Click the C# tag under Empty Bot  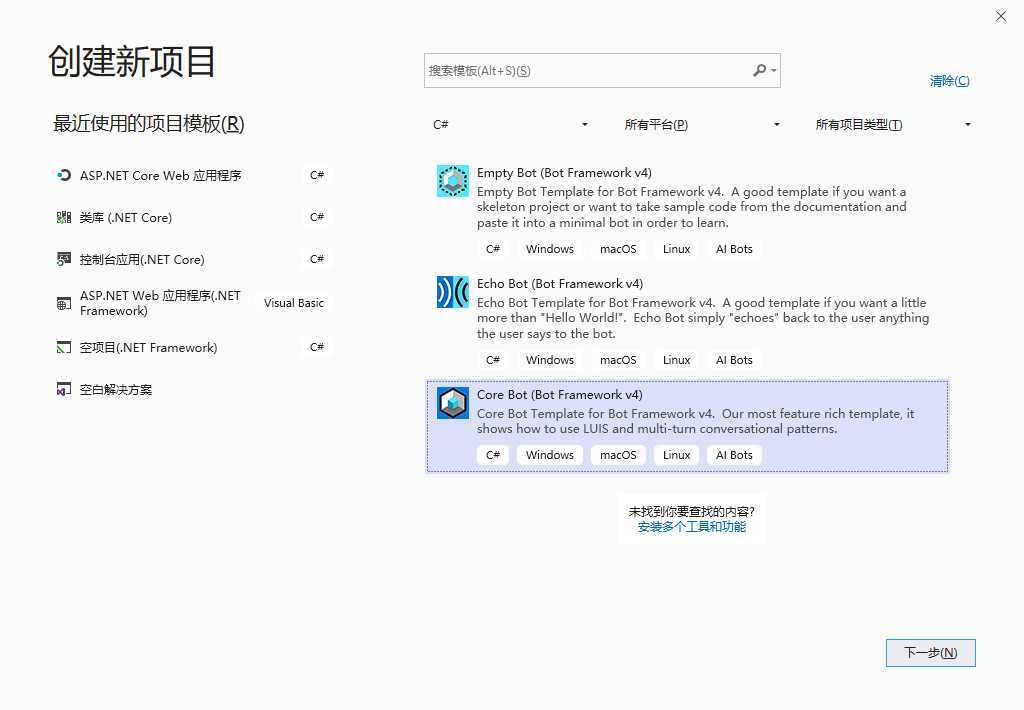tap(493, 249)
